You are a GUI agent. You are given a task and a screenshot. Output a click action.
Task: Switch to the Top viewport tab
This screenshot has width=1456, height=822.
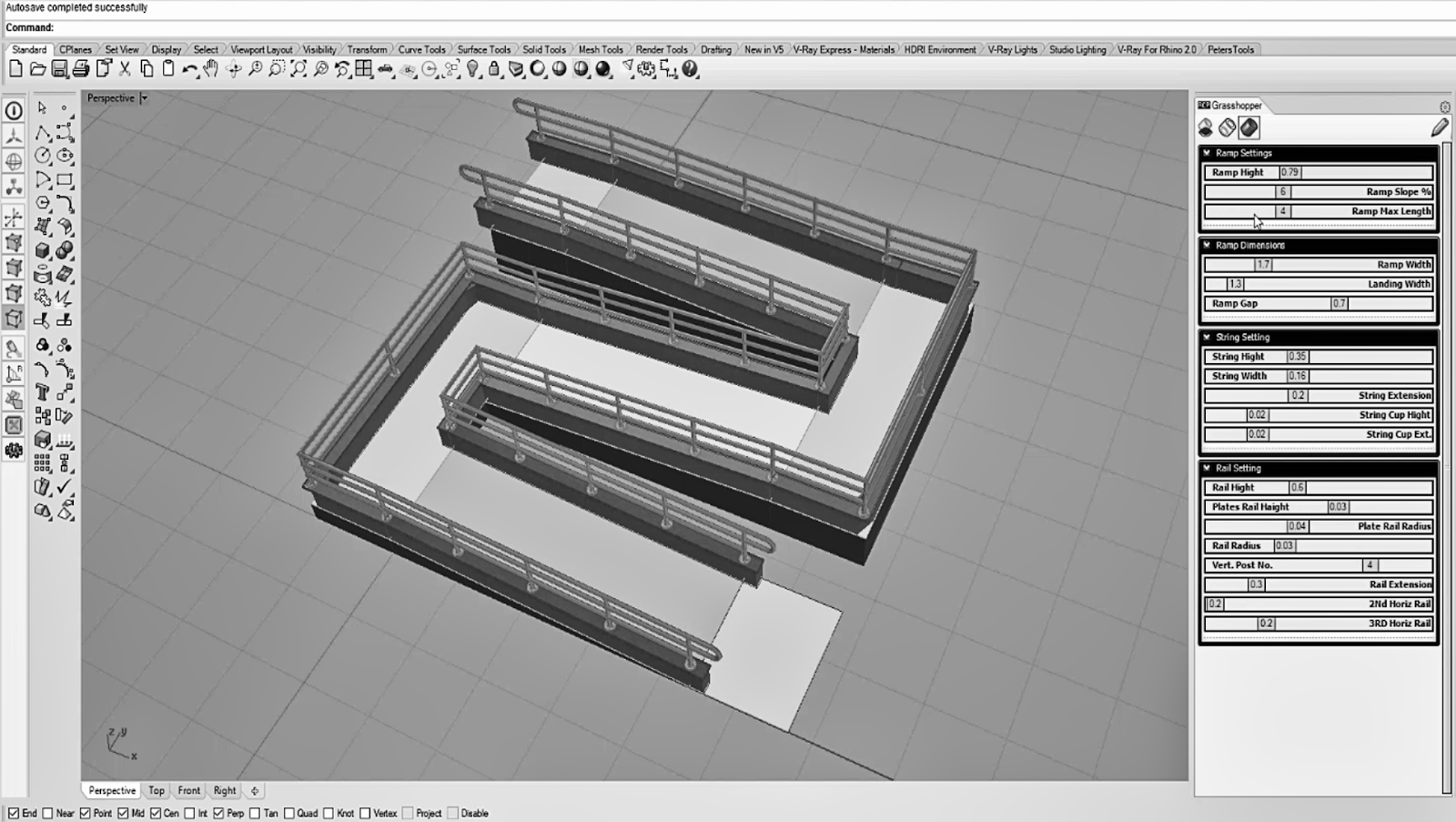[156, 790]
